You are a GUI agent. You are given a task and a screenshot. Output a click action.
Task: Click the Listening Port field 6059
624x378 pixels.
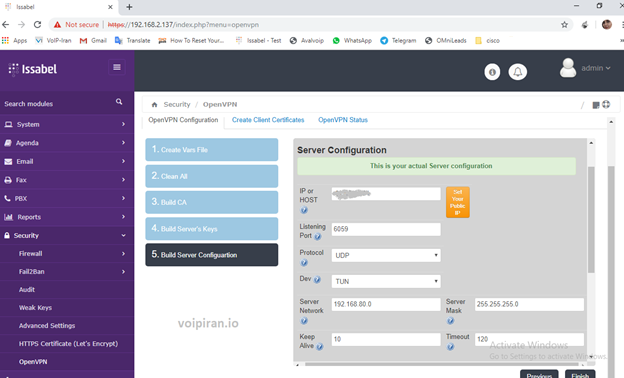386,229
